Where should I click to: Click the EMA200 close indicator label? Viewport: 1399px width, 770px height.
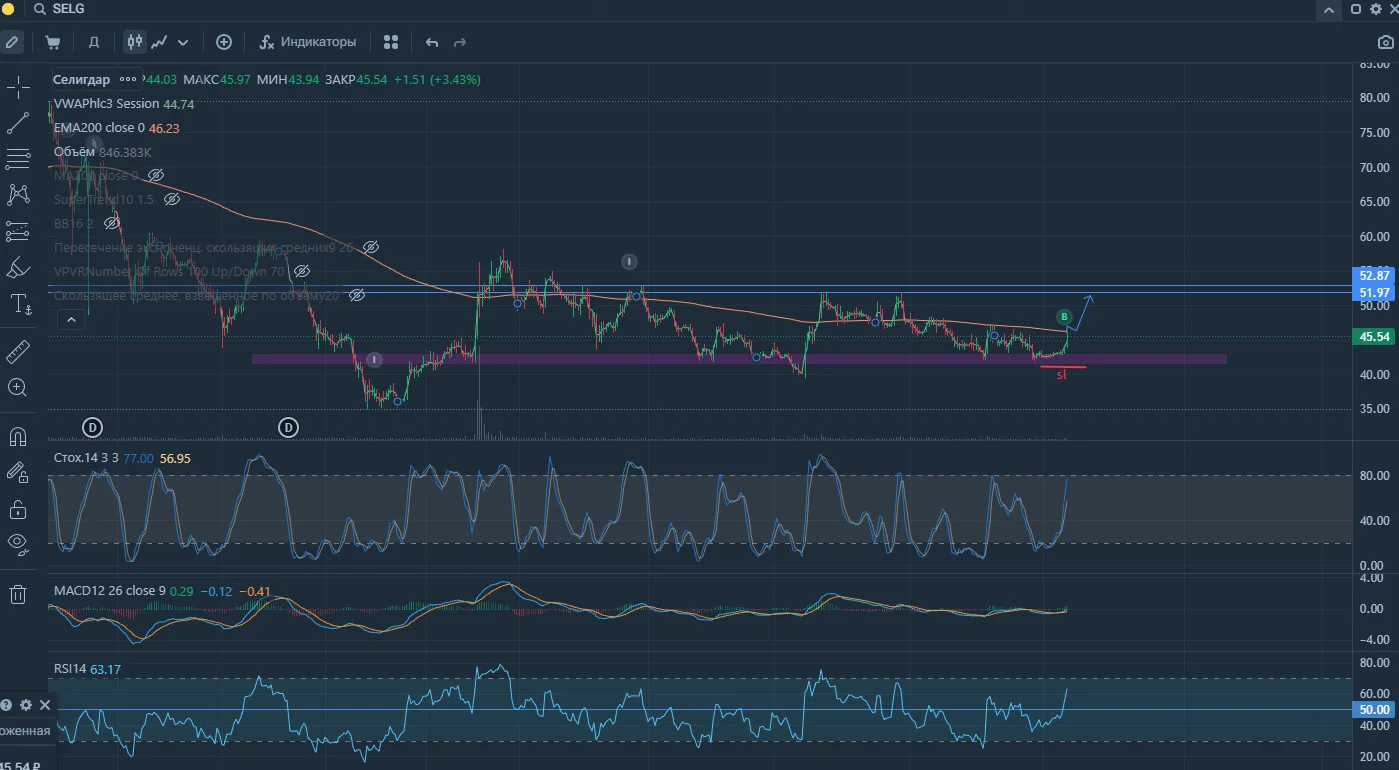99,128
